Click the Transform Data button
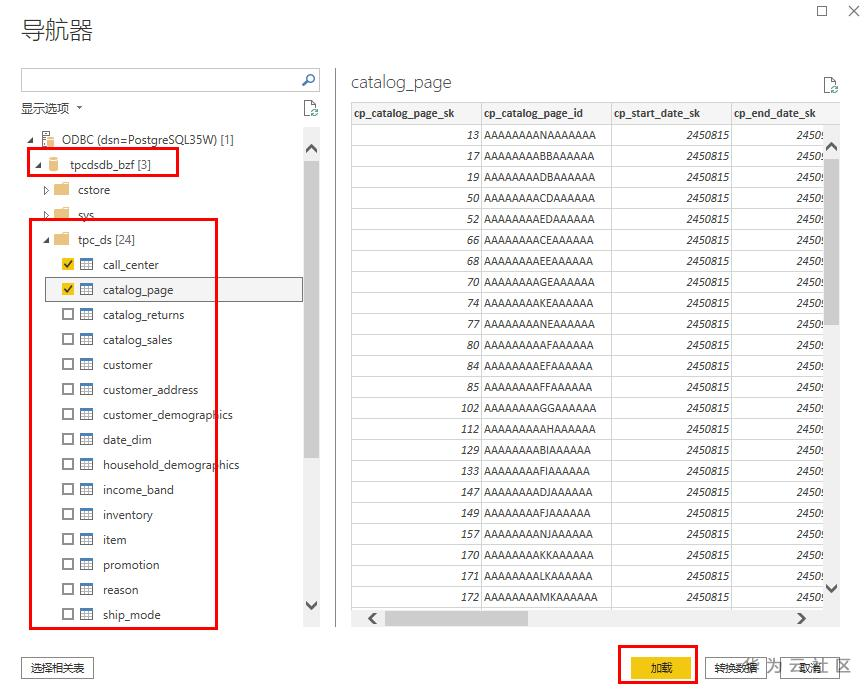 point(736,668)
